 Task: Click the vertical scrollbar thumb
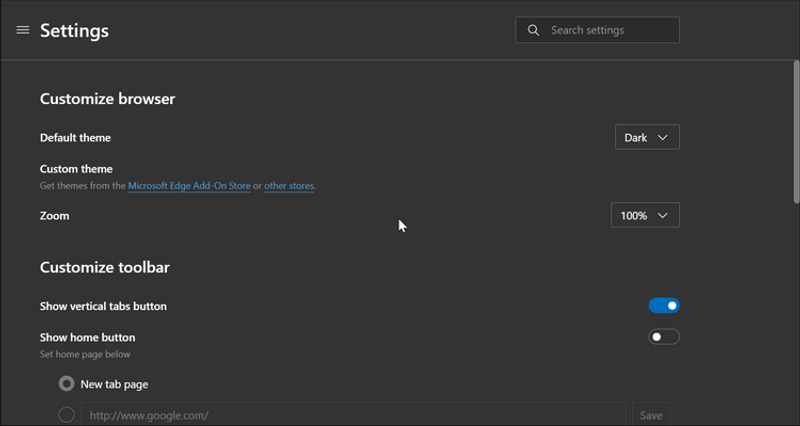796,133
